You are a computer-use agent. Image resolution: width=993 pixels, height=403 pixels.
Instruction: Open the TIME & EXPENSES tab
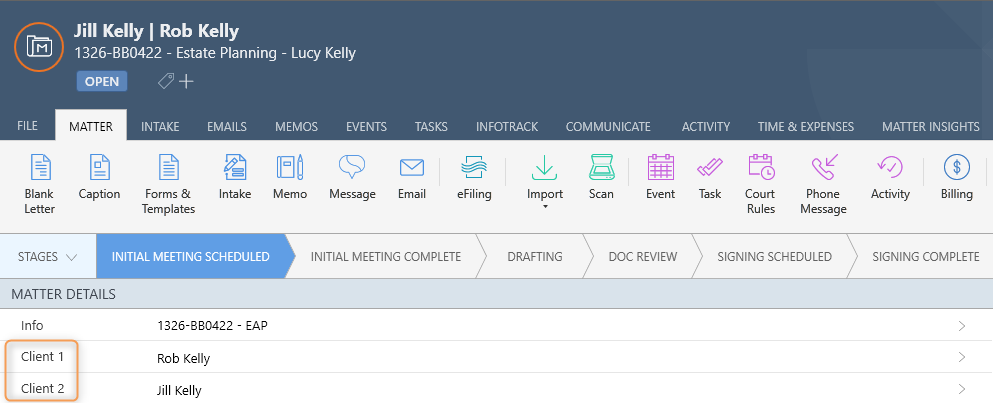coord(806,127)
